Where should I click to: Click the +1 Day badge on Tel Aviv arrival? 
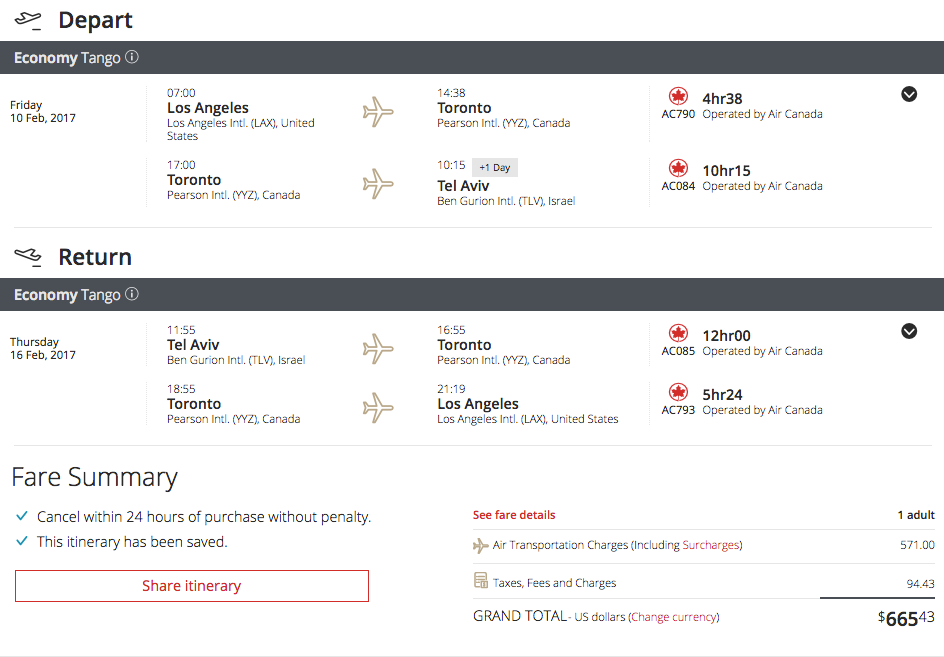point(494,168)
